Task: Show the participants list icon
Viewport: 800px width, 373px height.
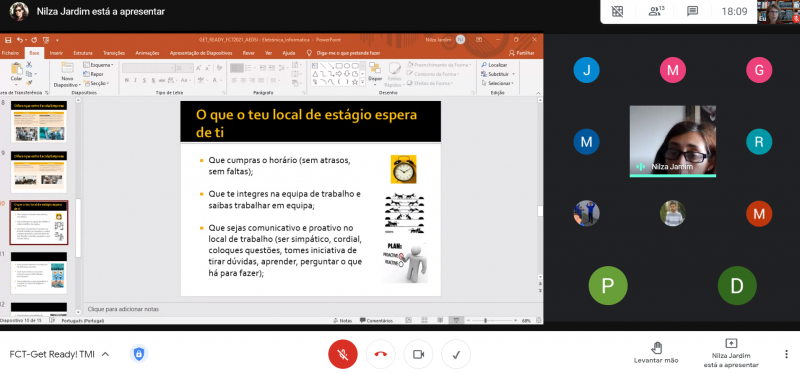Action: point(656,11)
